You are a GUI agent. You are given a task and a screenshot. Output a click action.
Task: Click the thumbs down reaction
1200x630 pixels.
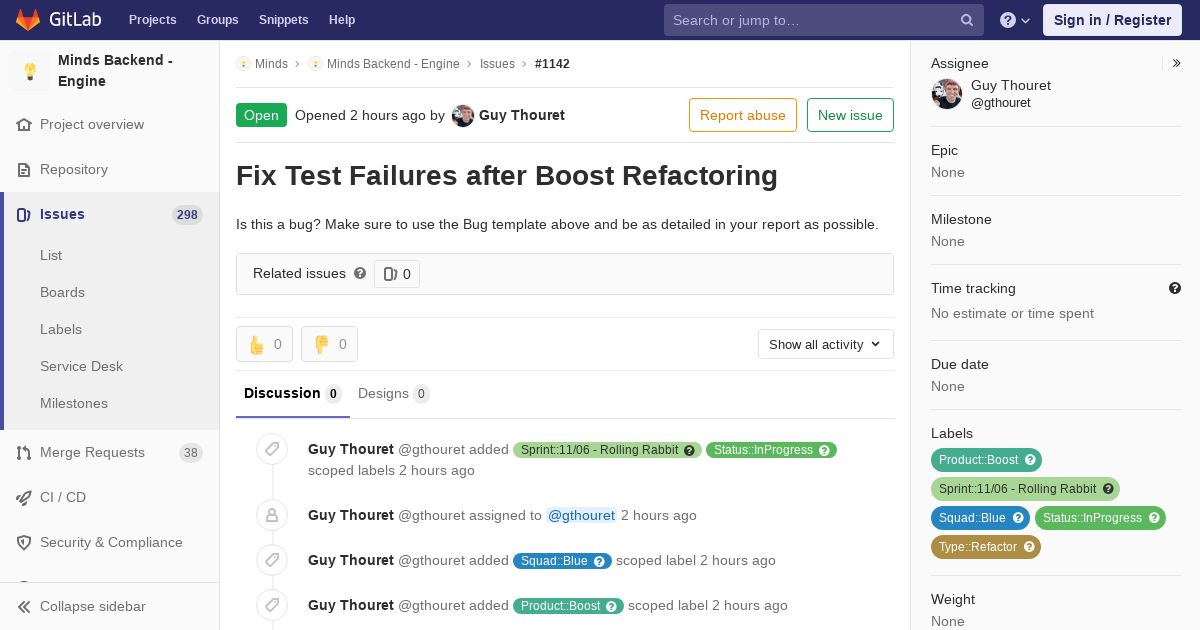click(329, 344)
